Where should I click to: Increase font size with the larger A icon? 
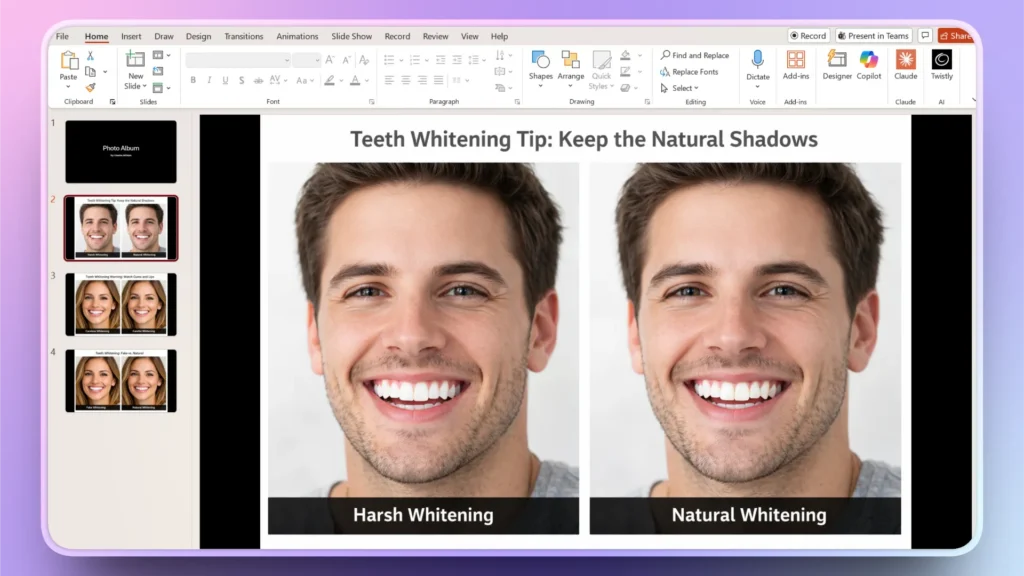coord(330,59)
